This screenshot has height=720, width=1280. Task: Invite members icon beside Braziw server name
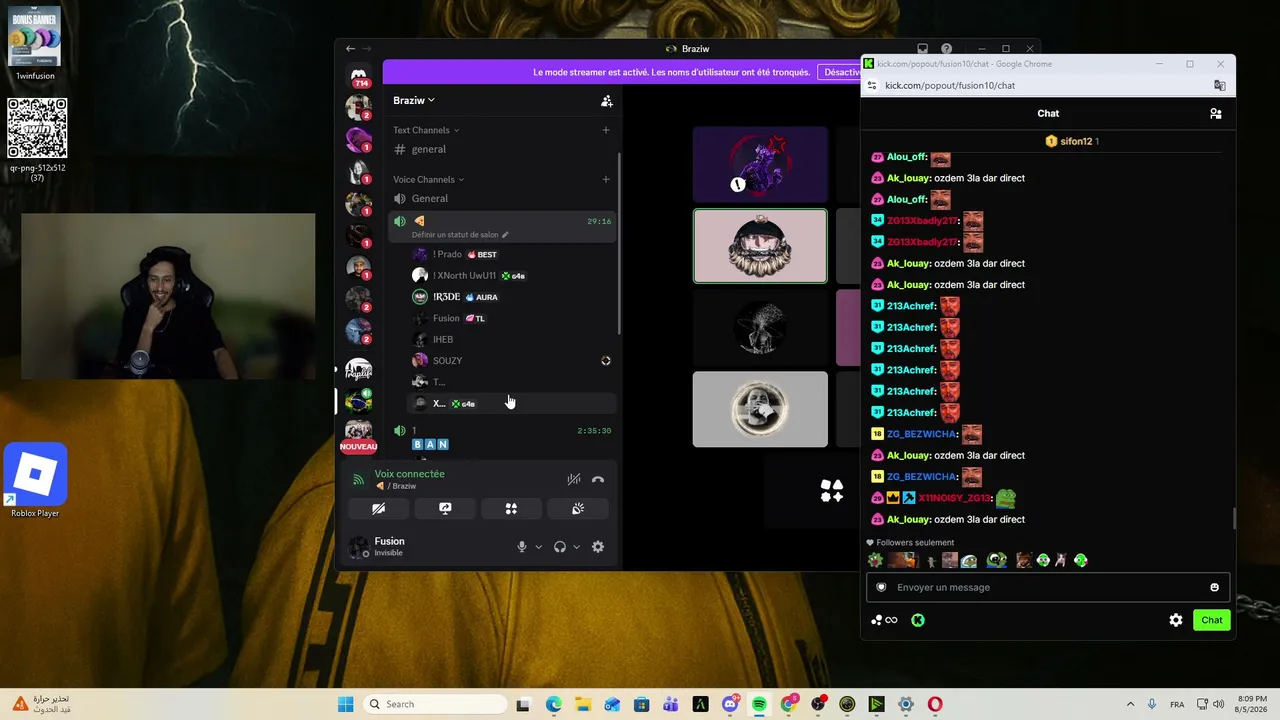click(606, 101)
